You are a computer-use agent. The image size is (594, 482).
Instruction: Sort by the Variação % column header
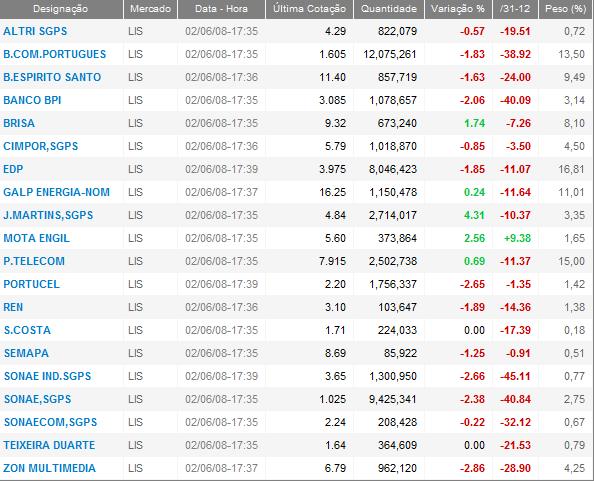pos(458,9)
